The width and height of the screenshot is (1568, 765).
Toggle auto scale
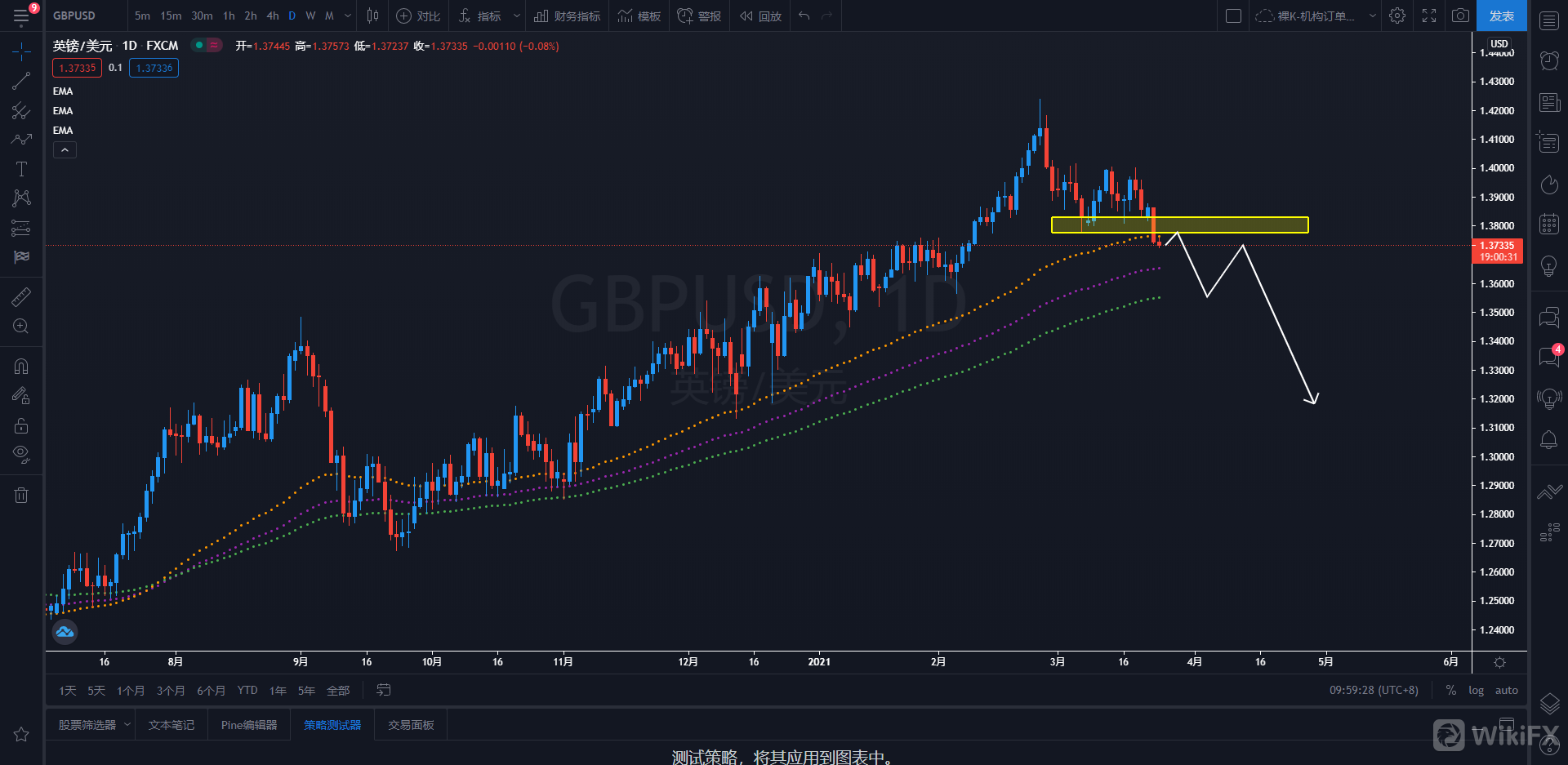click(1506, 690)
